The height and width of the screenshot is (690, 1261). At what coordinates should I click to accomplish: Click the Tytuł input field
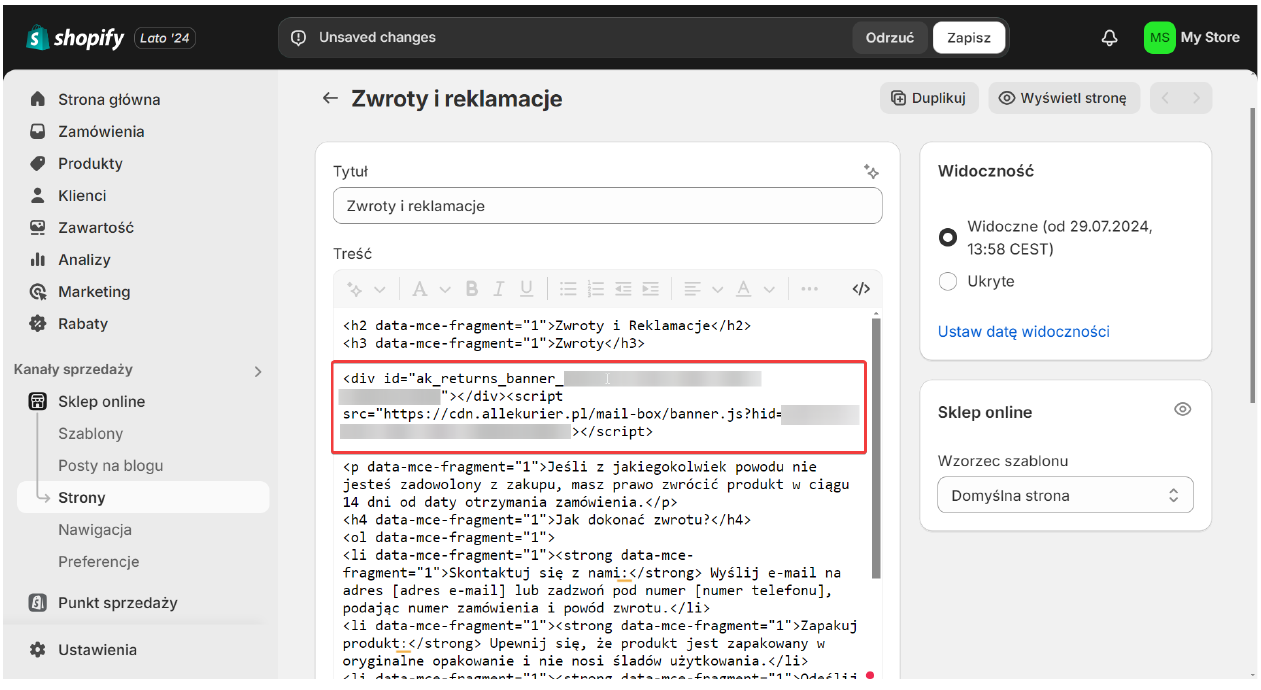608,206
